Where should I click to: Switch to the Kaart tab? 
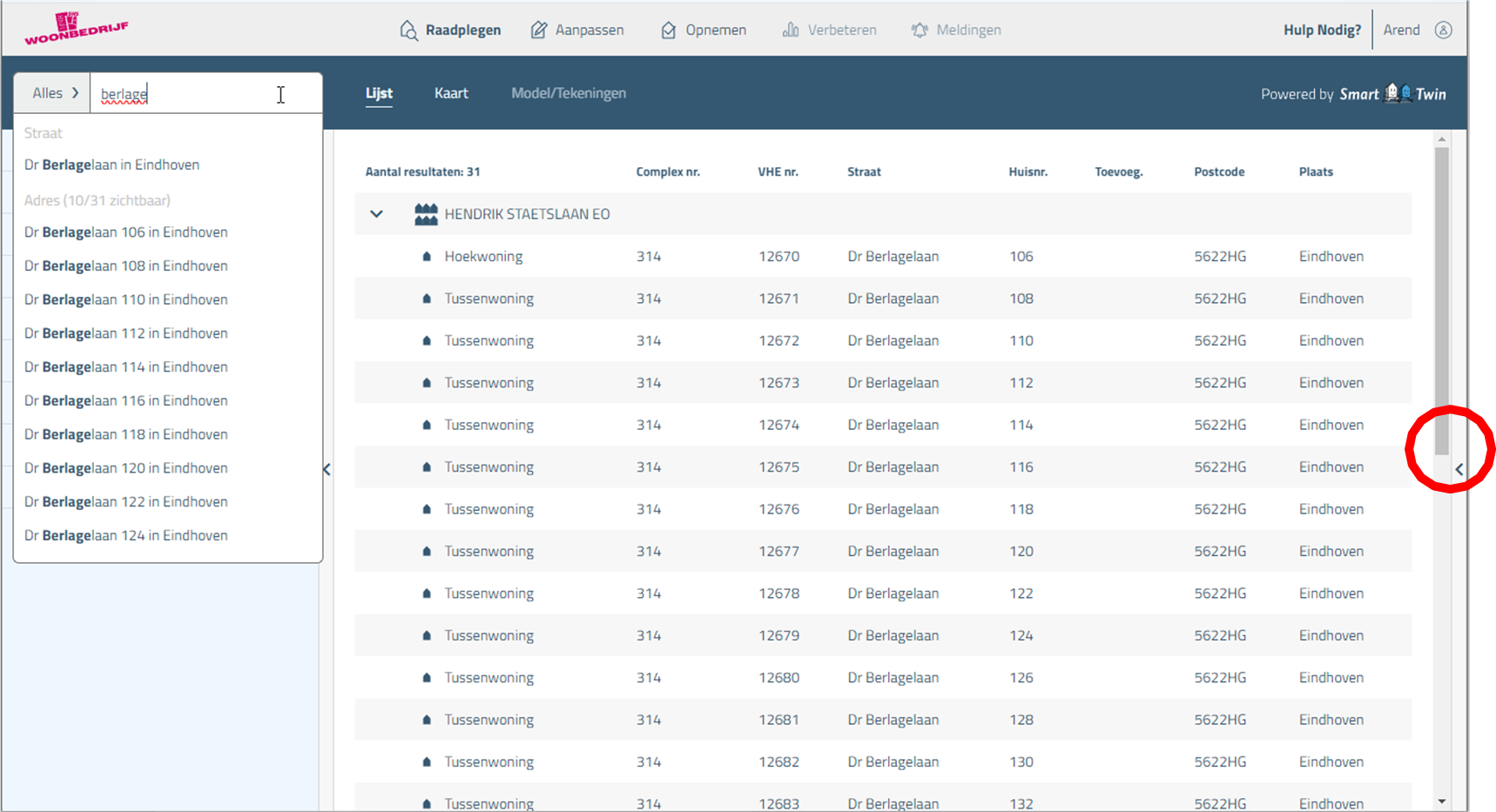pyautogui.click(x=451, y=93)
